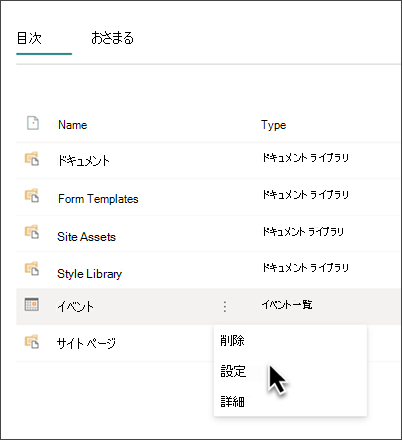Sort by the Type column header
Image resolution: width=402 pixels, height=440 pixels.
pyautogui.click(x=273, y=125)
